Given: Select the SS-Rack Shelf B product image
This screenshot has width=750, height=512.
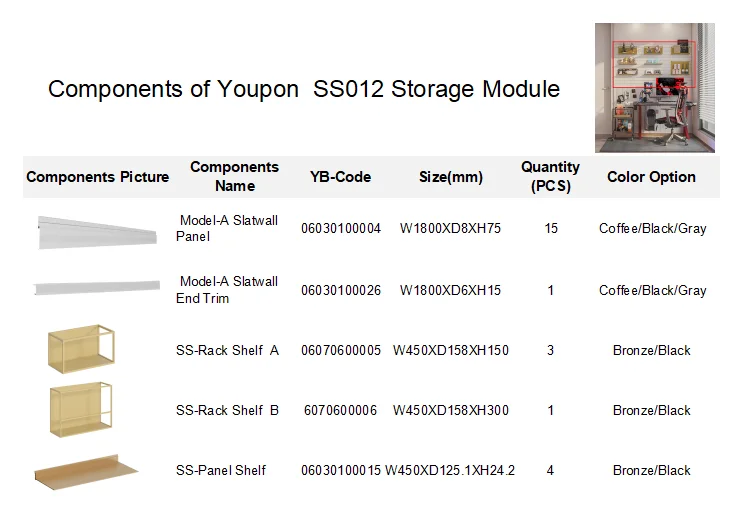Looking at the screenshot, I should [x=81, y=410].
